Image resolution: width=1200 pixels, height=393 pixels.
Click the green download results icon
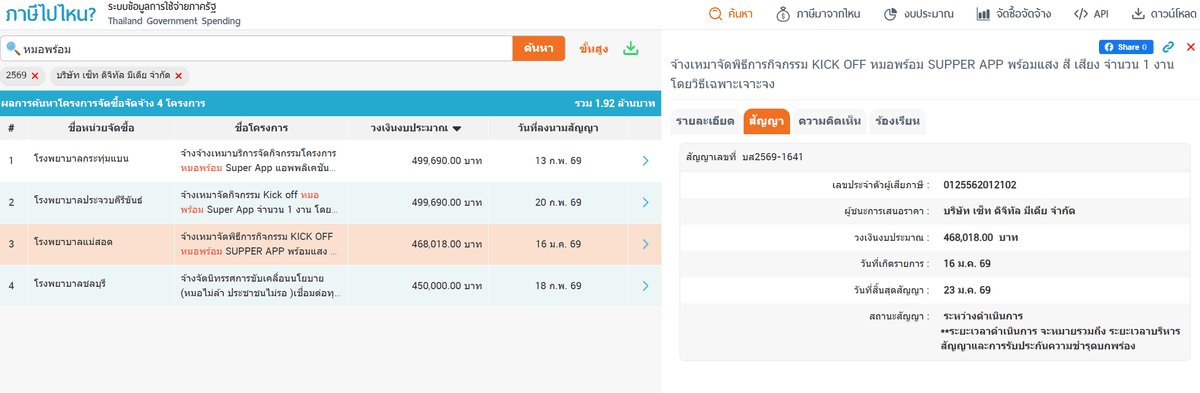631,48
